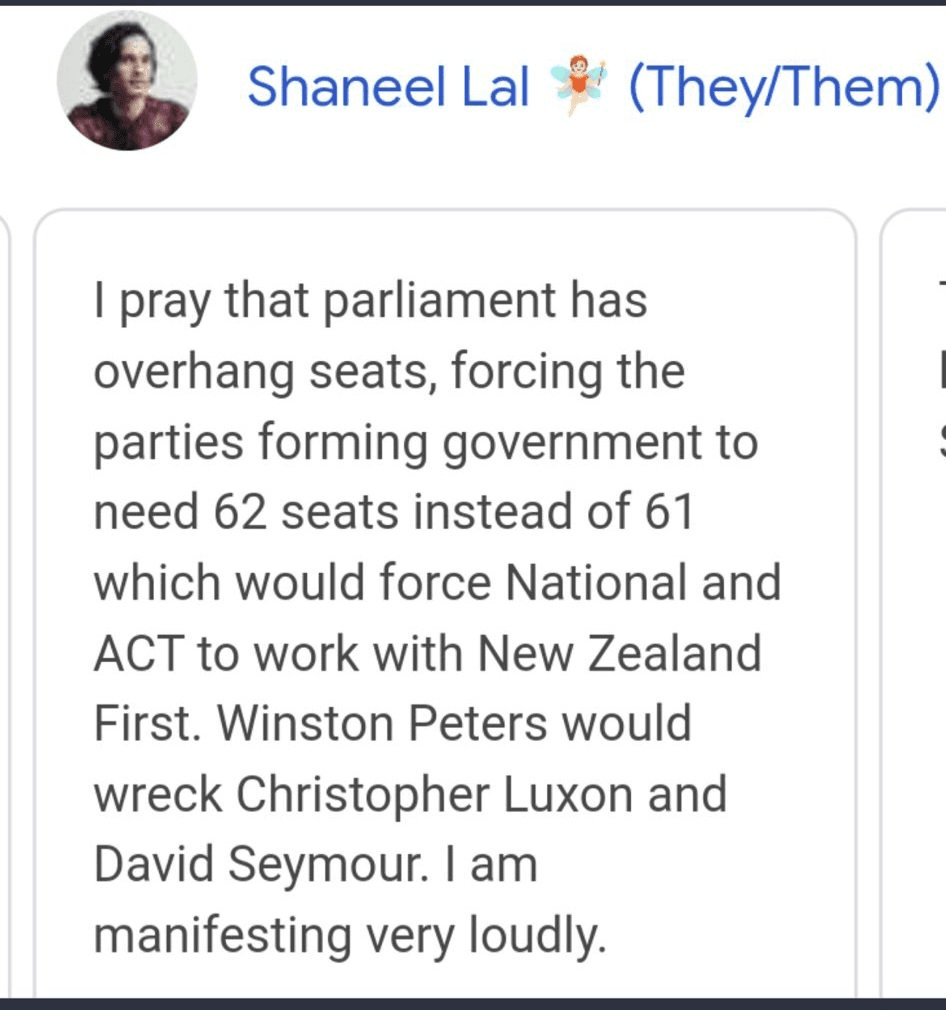946x1010 pixels.
Task: Click the word 'ACT' in the tweet
Action: click(140, 653)
